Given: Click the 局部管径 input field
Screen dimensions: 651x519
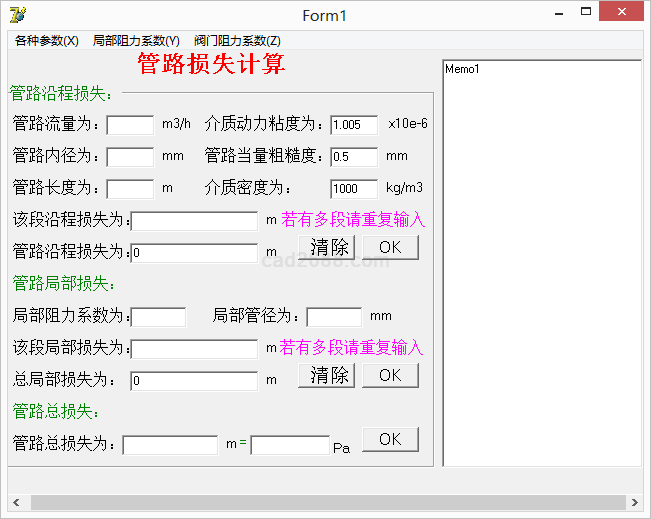Looking at the screenshot, I should pyautogui.click(x=334, y=317).
